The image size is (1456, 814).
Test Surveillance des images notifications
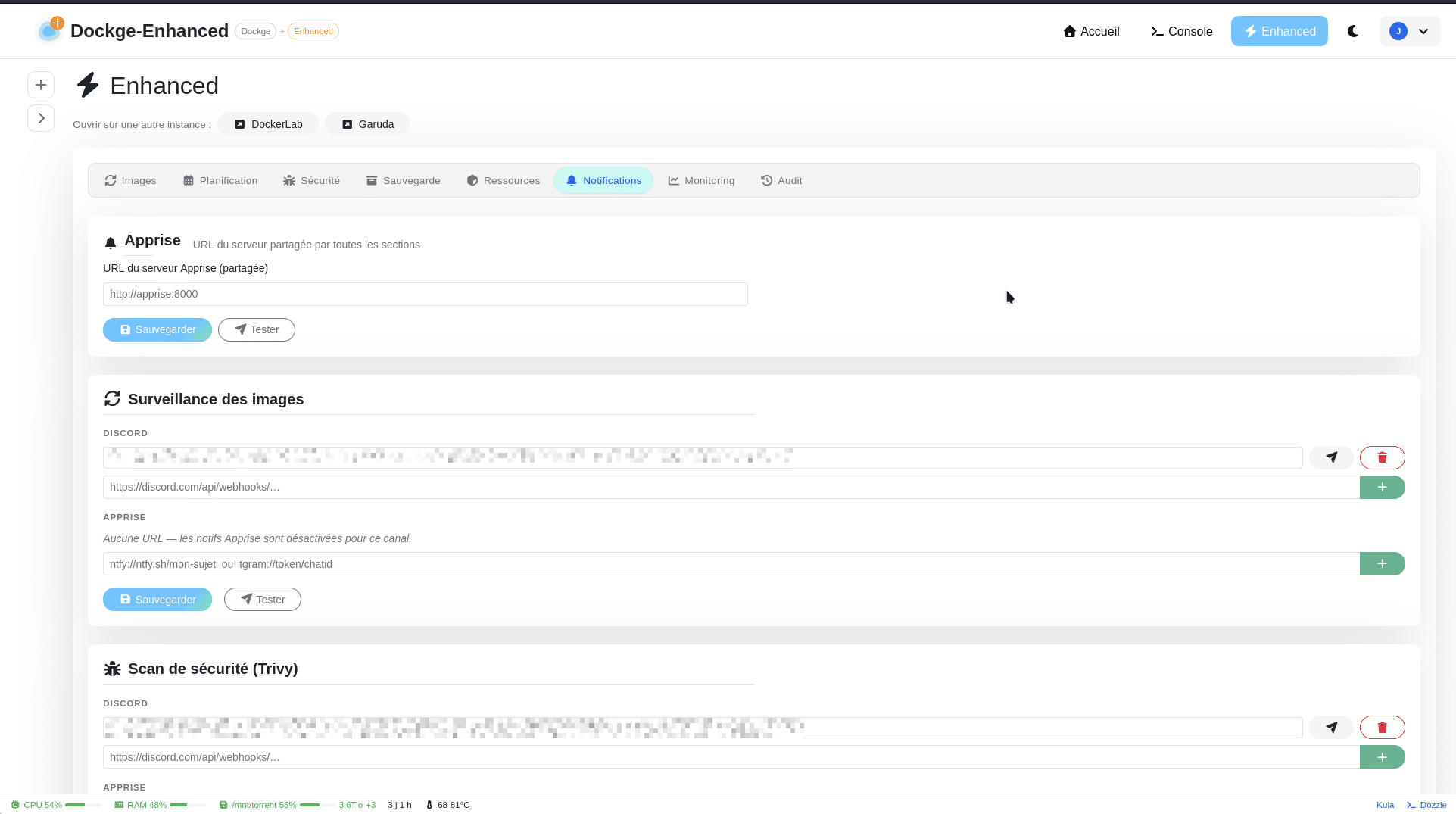coord(263,600)
